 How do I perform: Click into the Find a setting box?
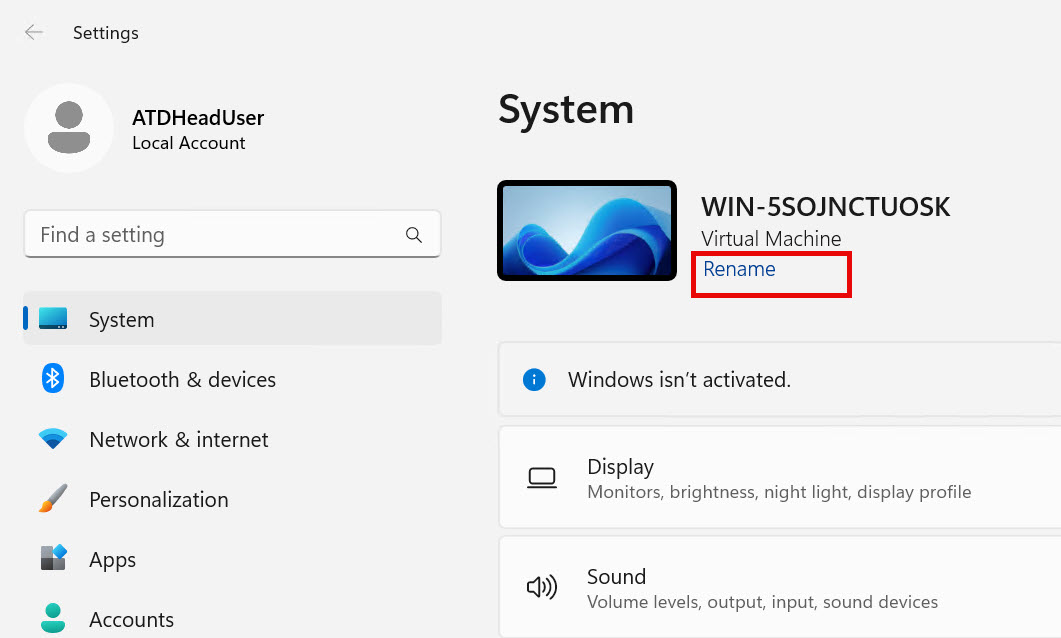pyautogui.click(x=232, y=234)
